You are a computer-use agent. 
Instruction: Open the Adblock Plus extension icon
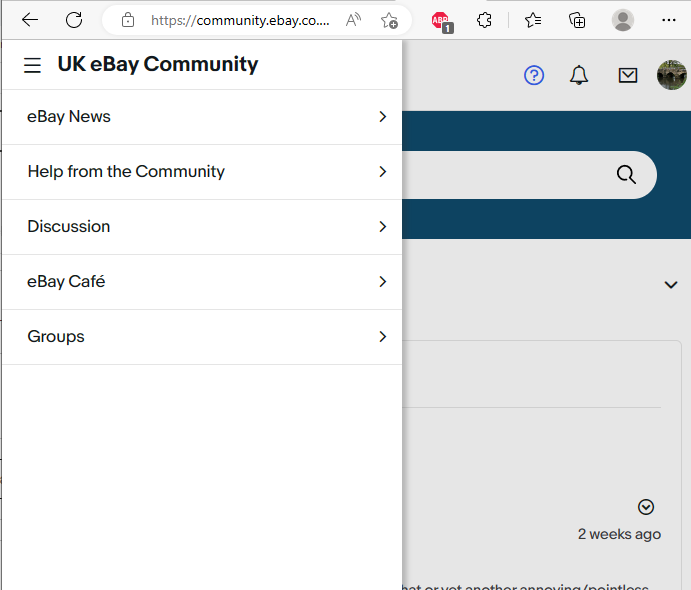pos(442,22)
